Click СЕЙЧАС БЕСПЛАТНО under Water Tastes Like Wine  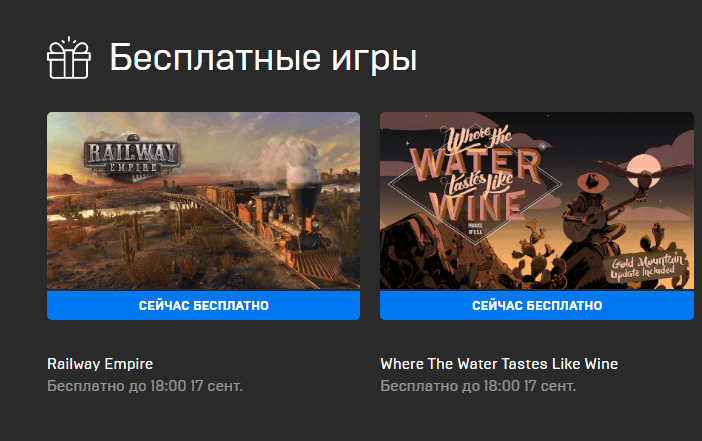pos(537,305)
